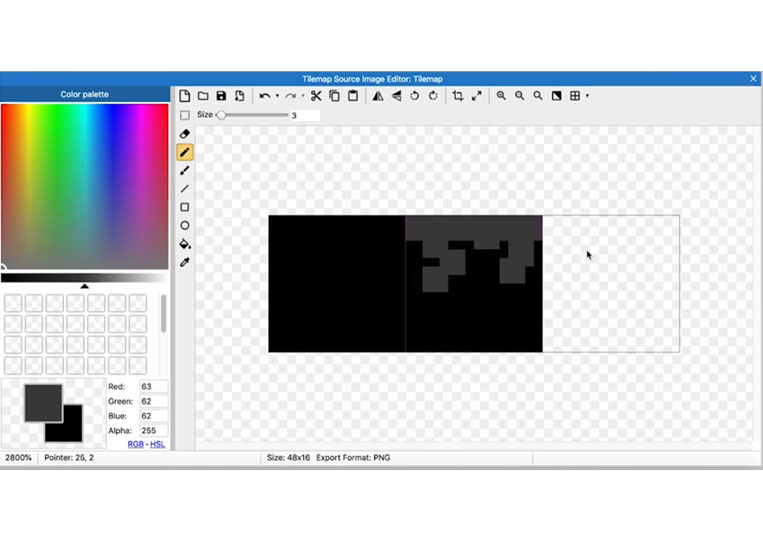
Task: Select the Ellipse shape tool
Action: [185, 225]
